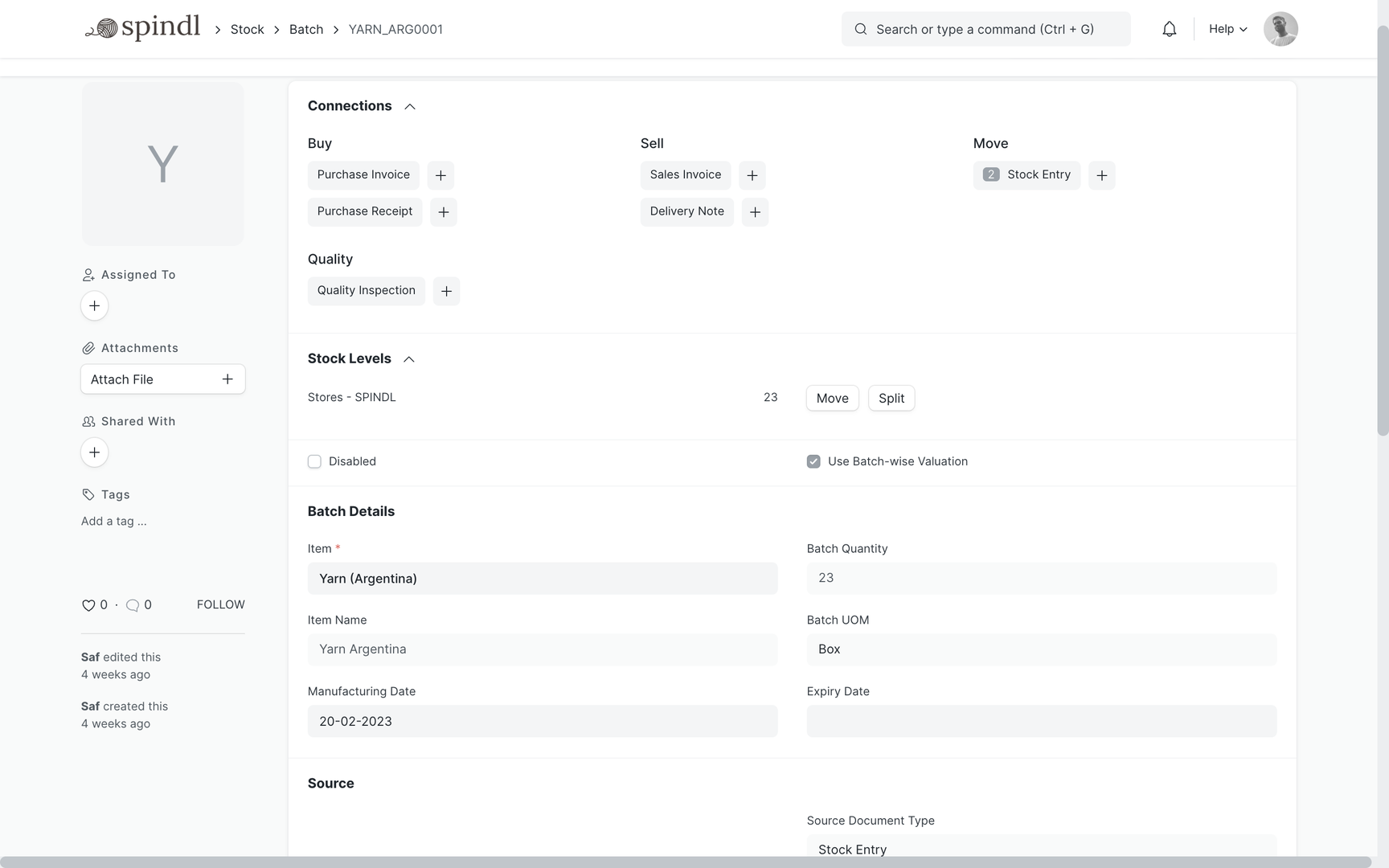Open the Help dropdown
1389x868 pixels.
pyautogui.click(x=1227, y=28)
